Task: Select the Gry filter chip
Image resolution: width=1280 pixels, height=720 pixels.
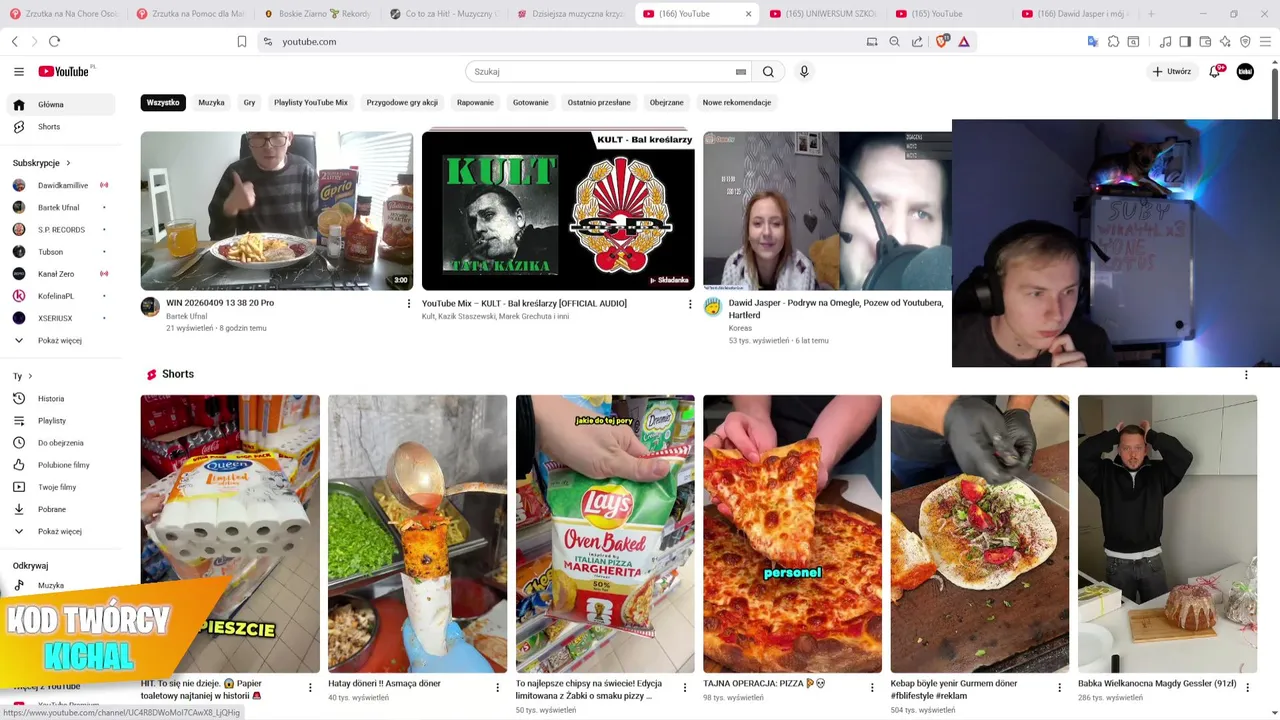Action: point(249,102)
